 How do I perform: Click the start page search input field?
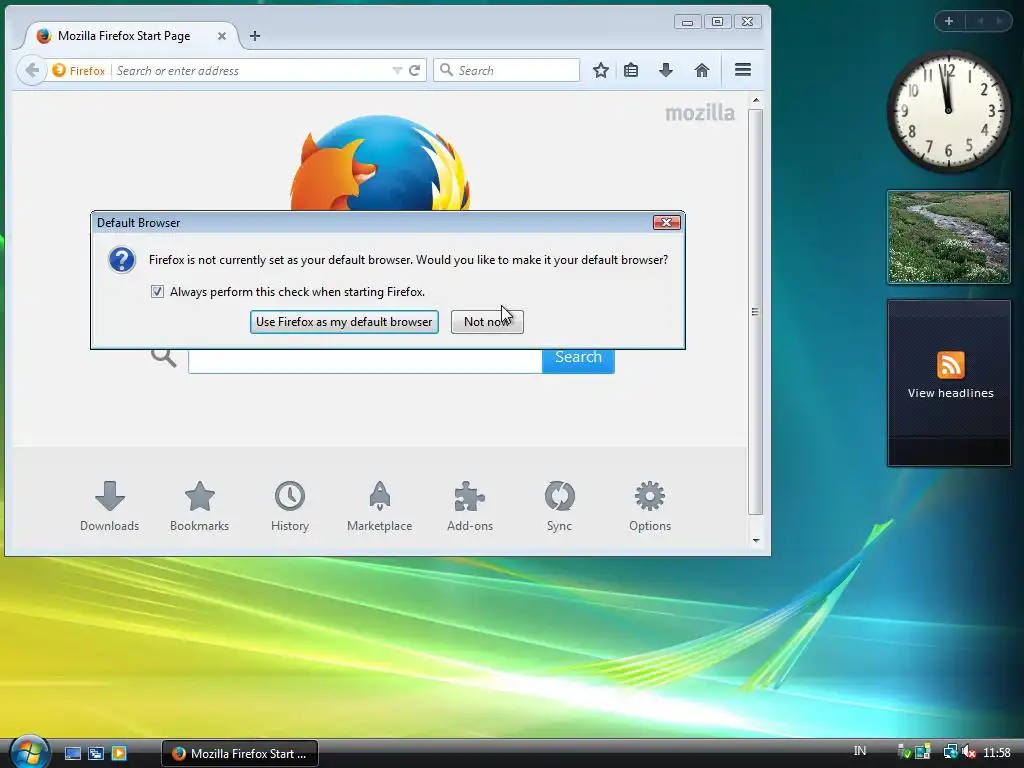coord(365,361)
